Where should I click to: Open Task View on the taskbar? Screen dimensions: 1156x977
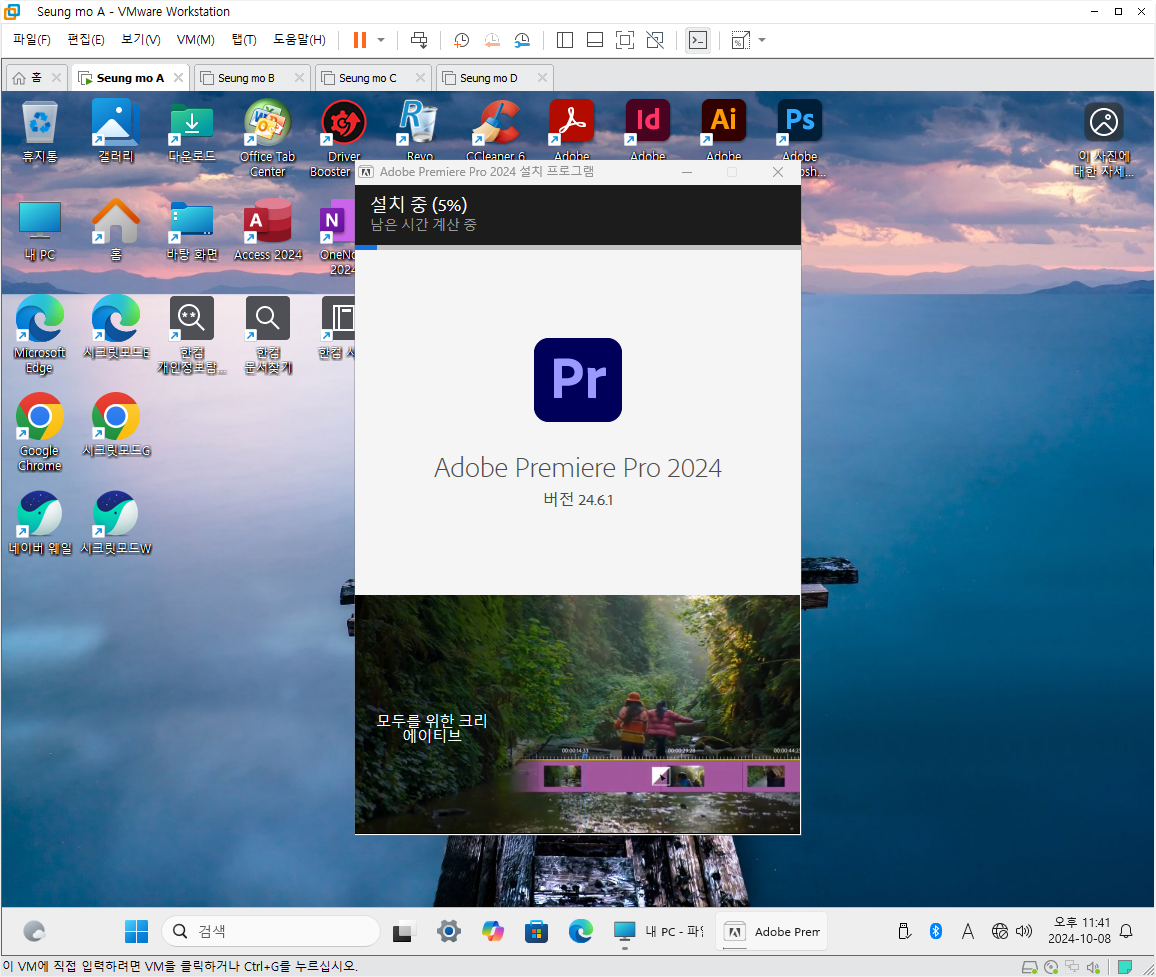point(403,932)
